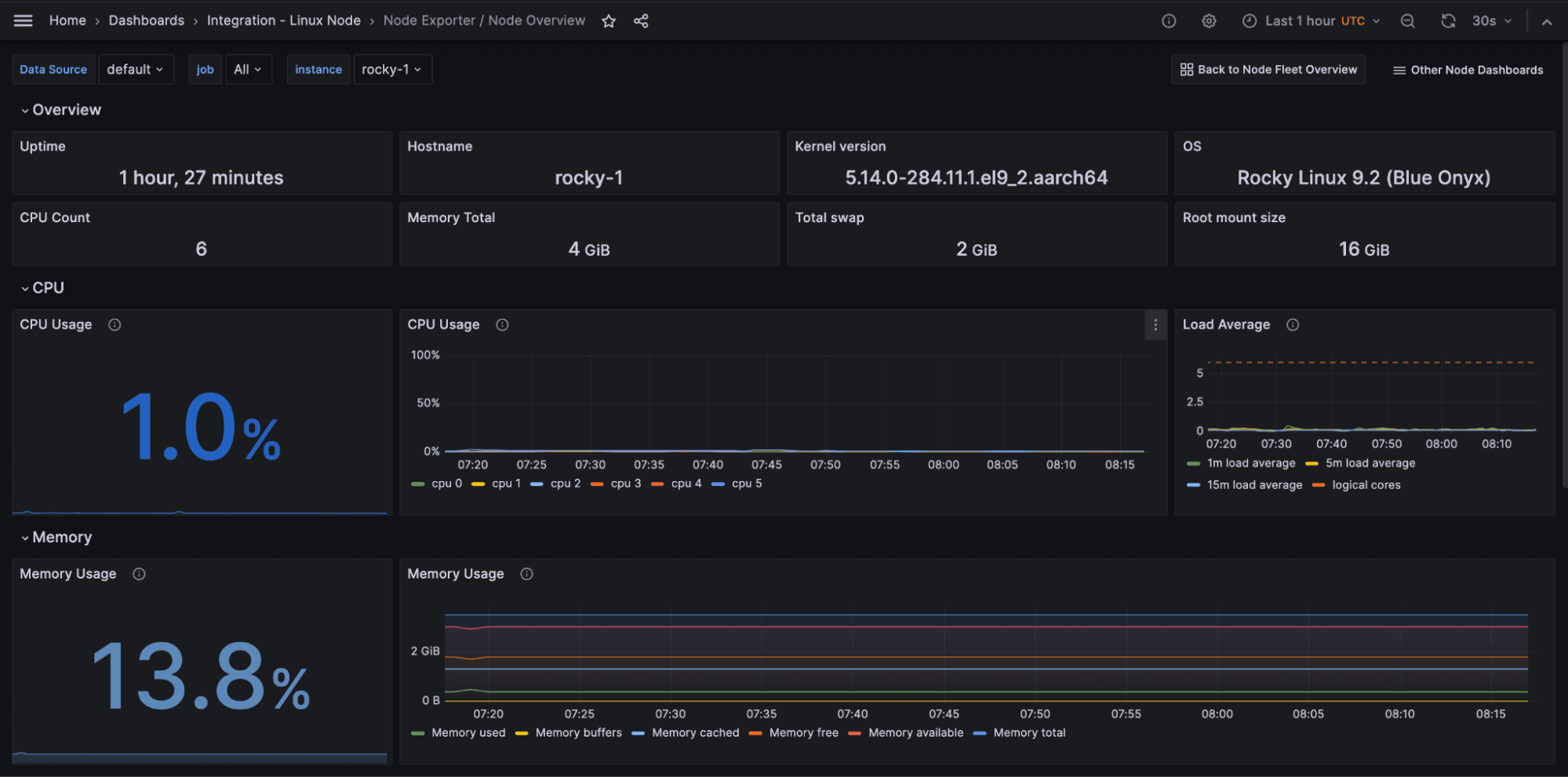View dashboard info via the info icon
This screenshot has height=777, width=1568.
coord(1168,20)
